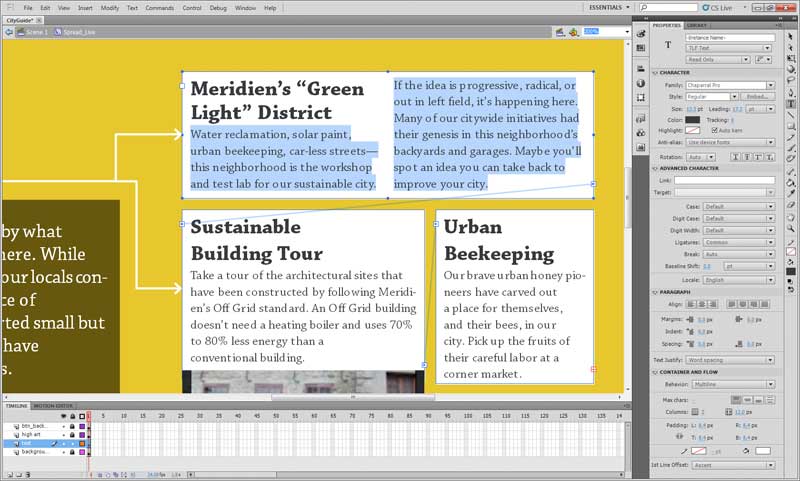Toggle lock on the btn_back layer
The height and width of the screenshot is (481, 800).
[72, 426]
